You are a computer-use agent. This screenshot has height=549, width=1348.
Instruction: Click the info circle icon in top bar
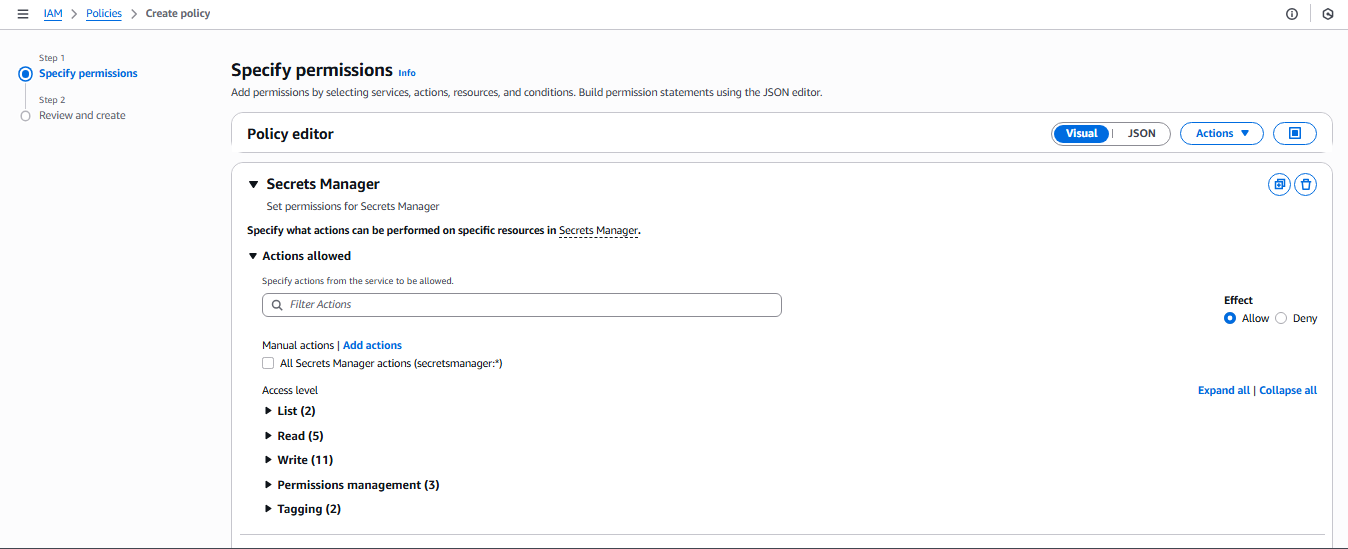(x=1292, y=14)
